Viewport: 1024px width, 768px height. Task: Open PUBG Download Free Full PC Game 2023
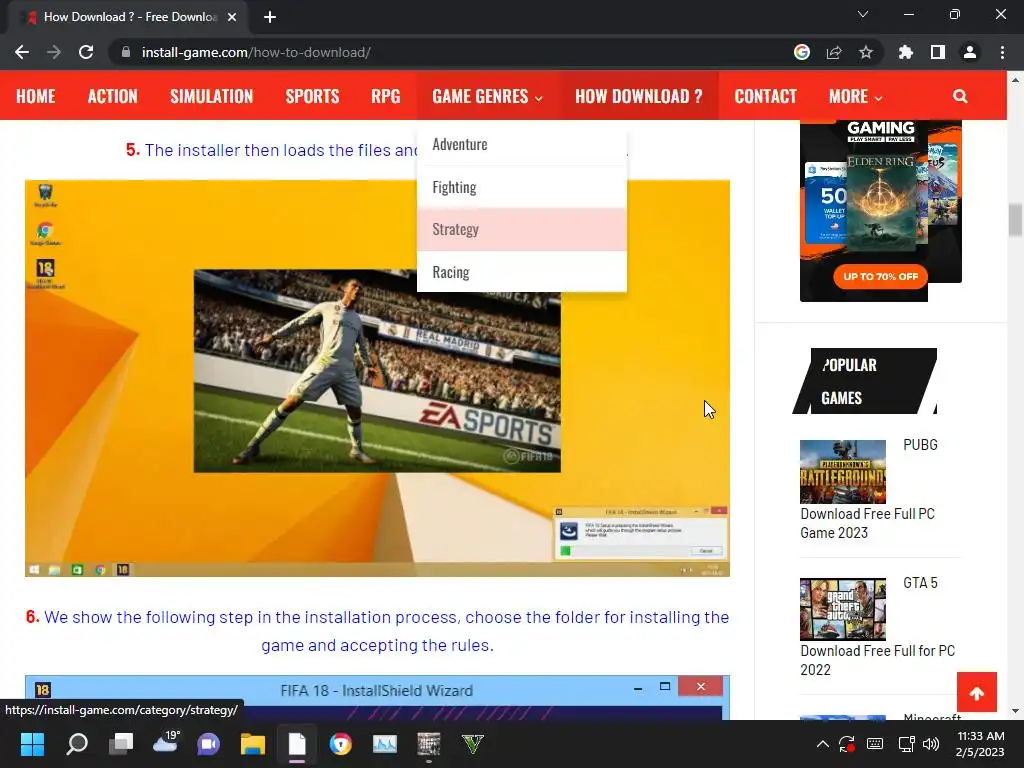coord(867,523)
